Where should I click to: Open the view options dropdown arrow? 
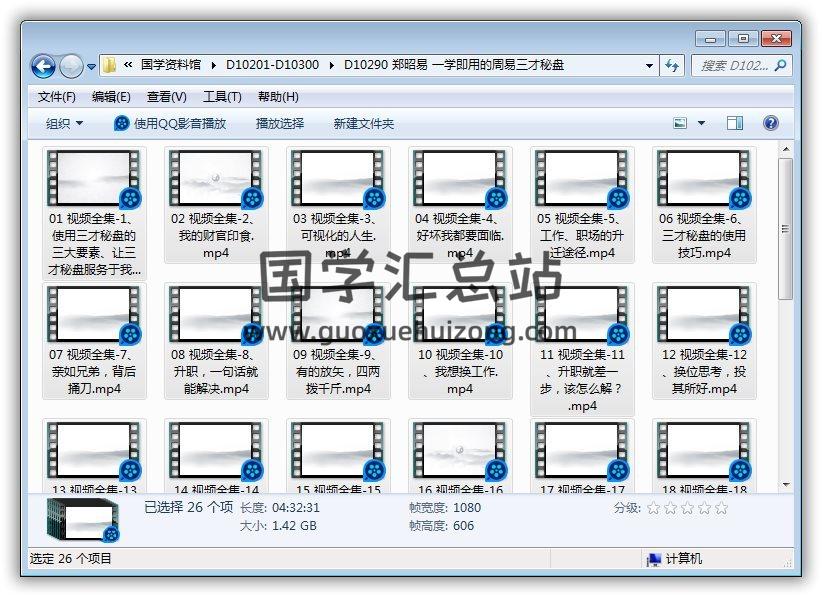tap(701, 123)
